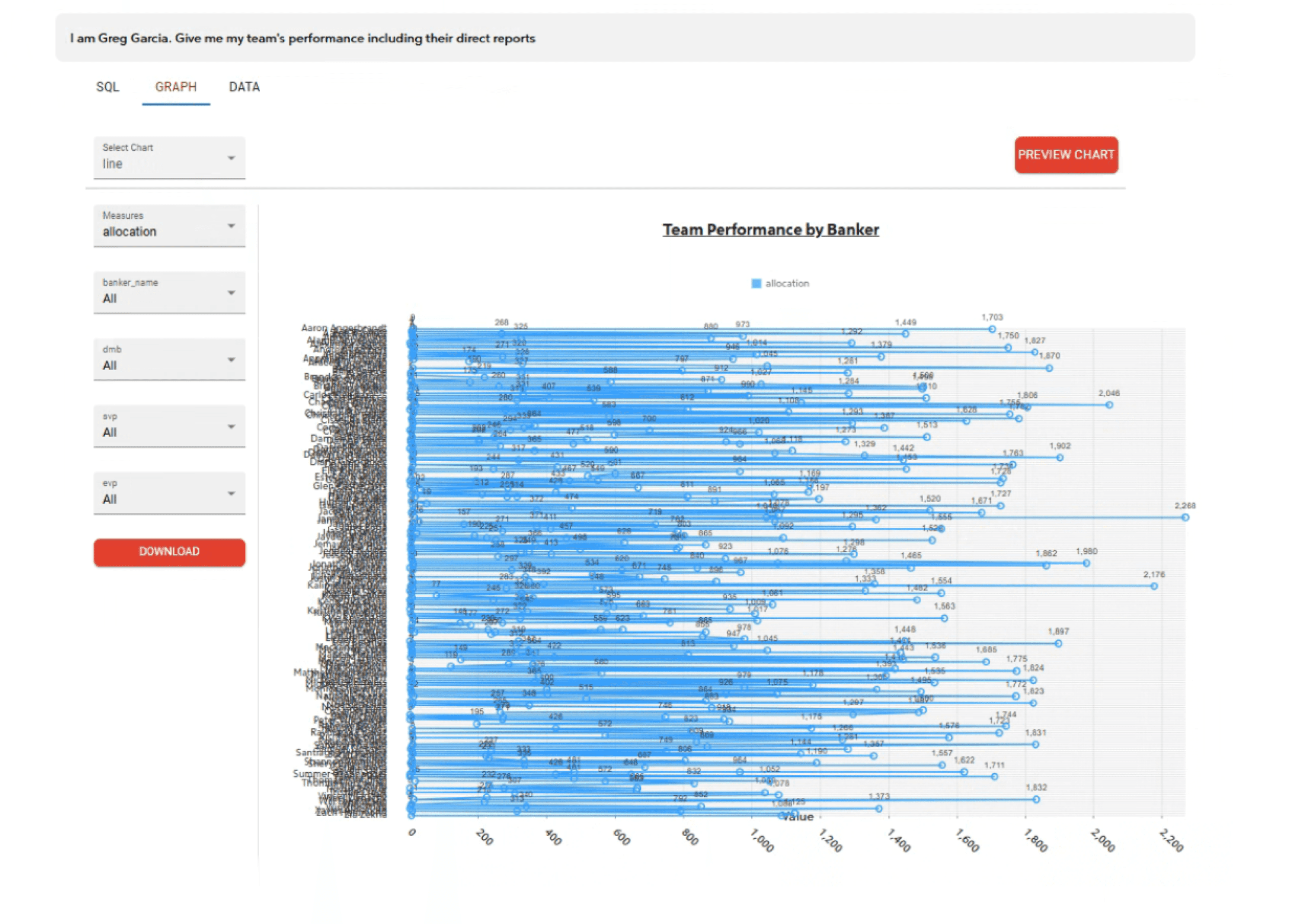1289x924 pixels.
Task: Click the Team Performance by Banker title
Action: point(771,230)
